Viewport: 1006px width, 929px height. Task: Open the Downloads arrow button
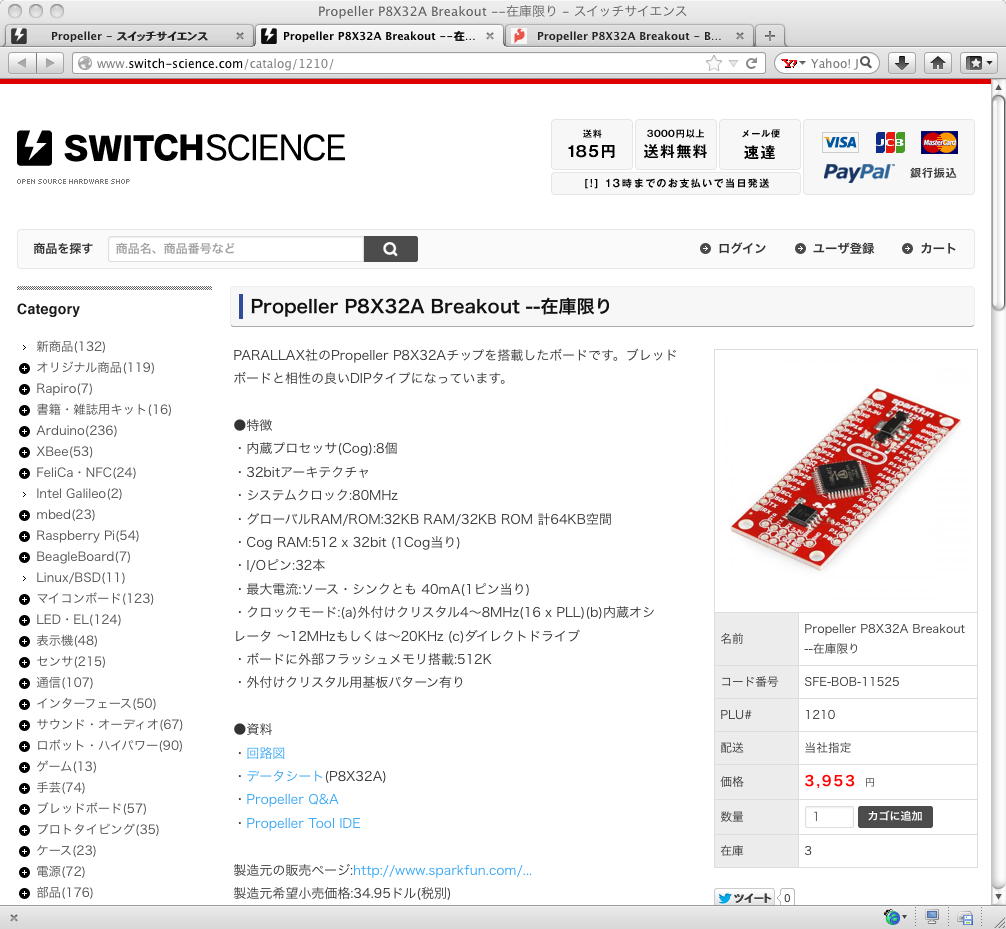point(901,63)
